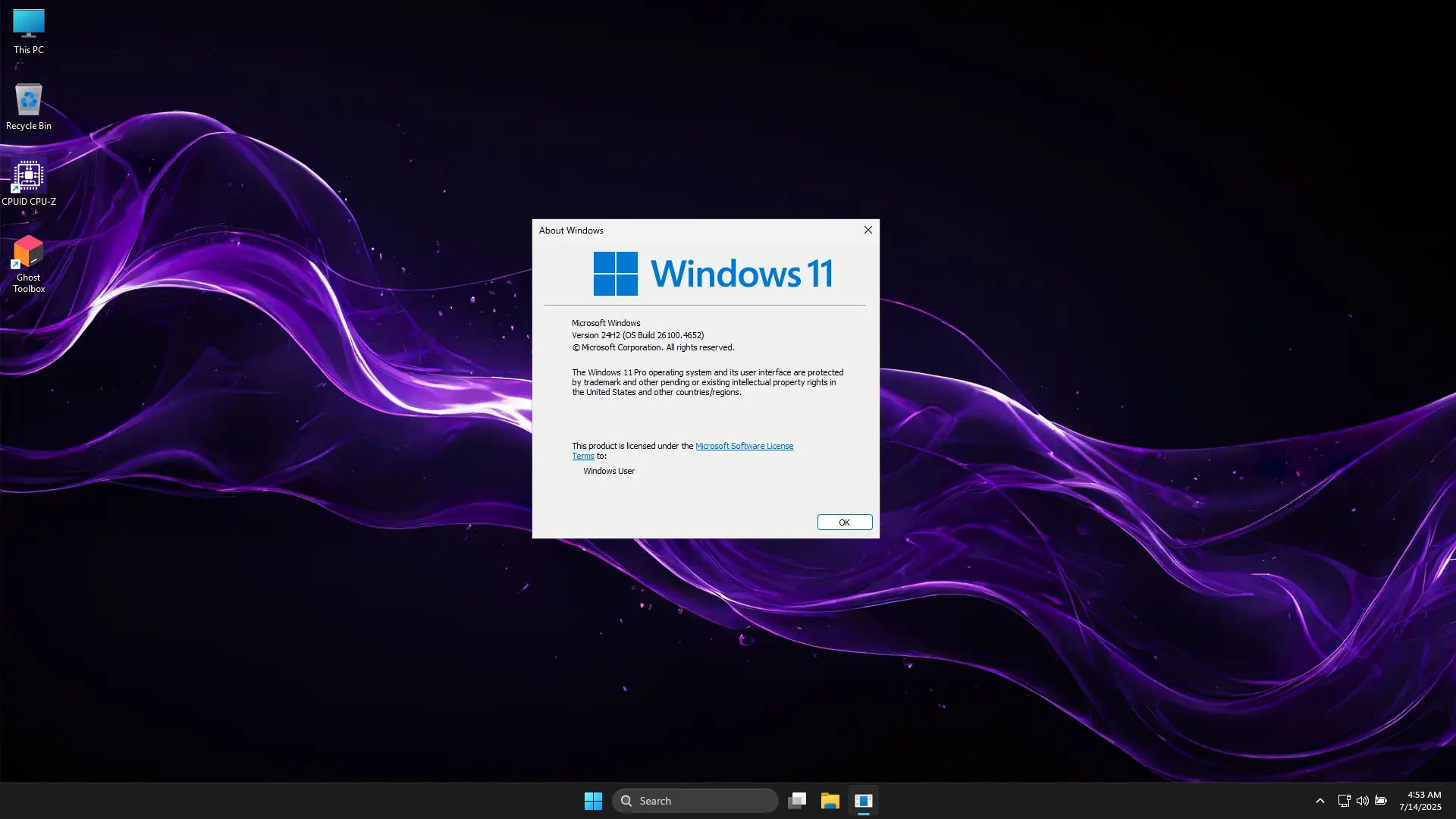Open the Windows Start menu

(x=593, y=801)
